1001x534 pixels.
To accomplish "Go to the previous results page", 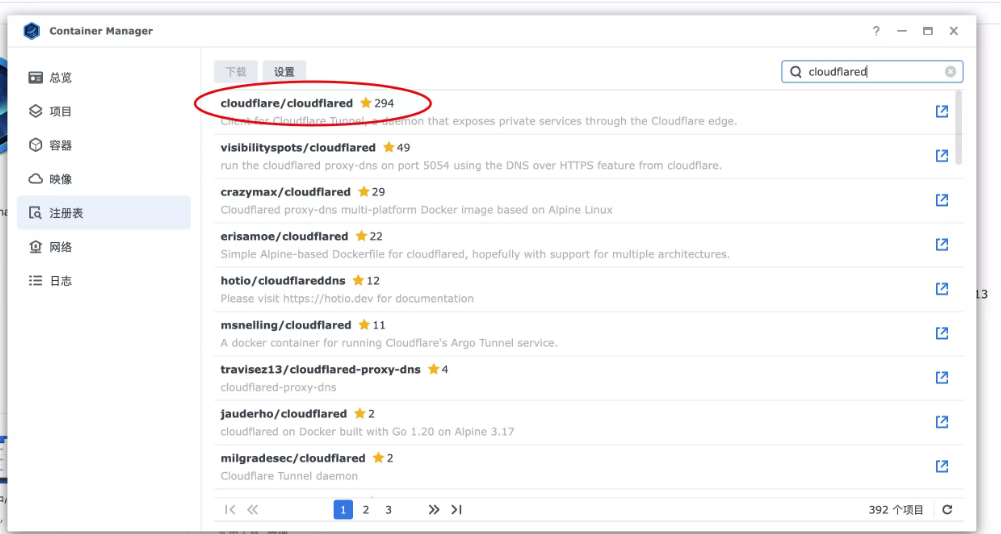I will pyautogui.click(x=253, y=510).
